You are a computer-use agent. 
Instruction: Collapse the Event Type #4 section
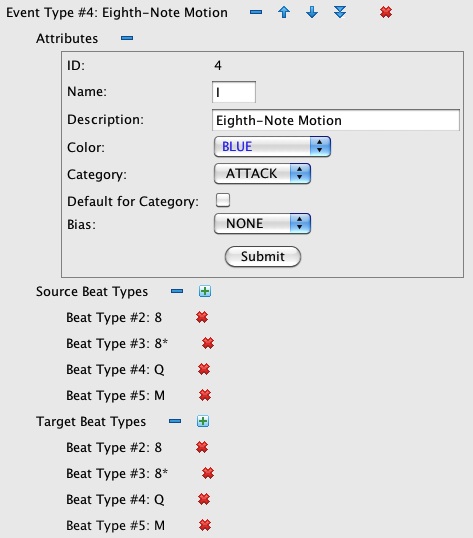pos(256,12)
